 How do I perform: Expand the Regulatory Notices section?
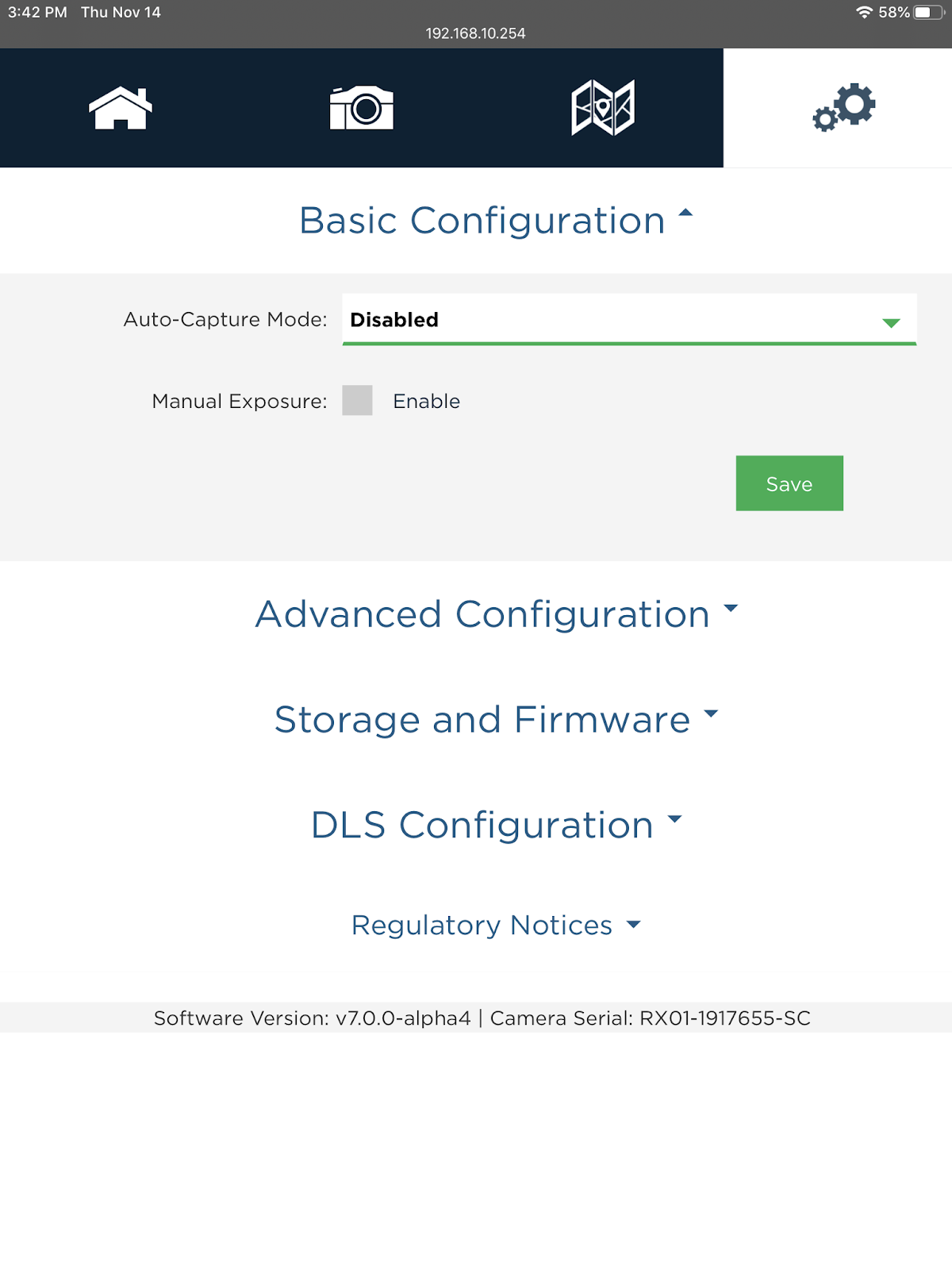point(497,926)
